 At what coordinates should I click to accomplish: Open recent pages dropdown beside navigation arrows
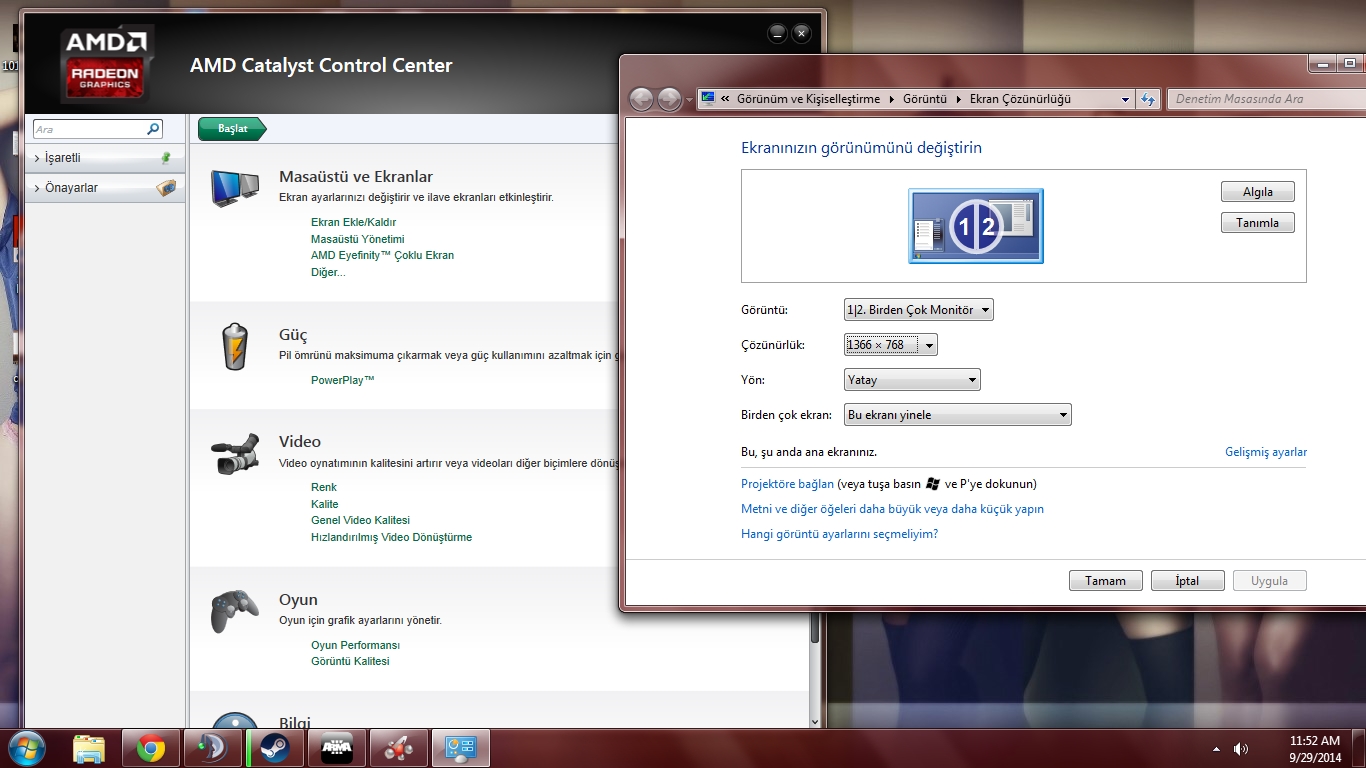(x=689, y=100)
